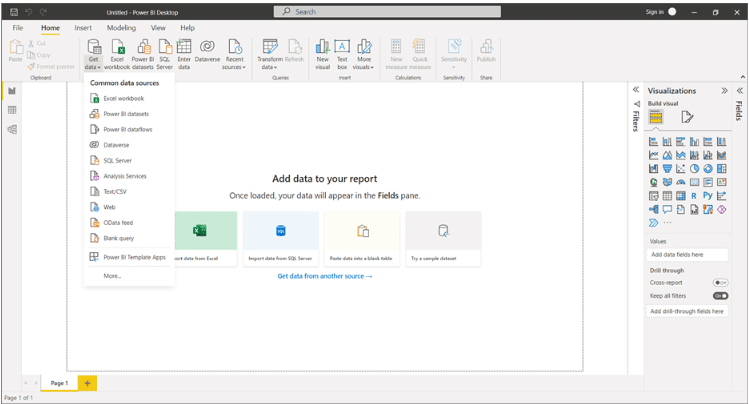Select Dataverse in dropdown menu list
This screenshot has height=404, width=749.
(x=128, y=145)
